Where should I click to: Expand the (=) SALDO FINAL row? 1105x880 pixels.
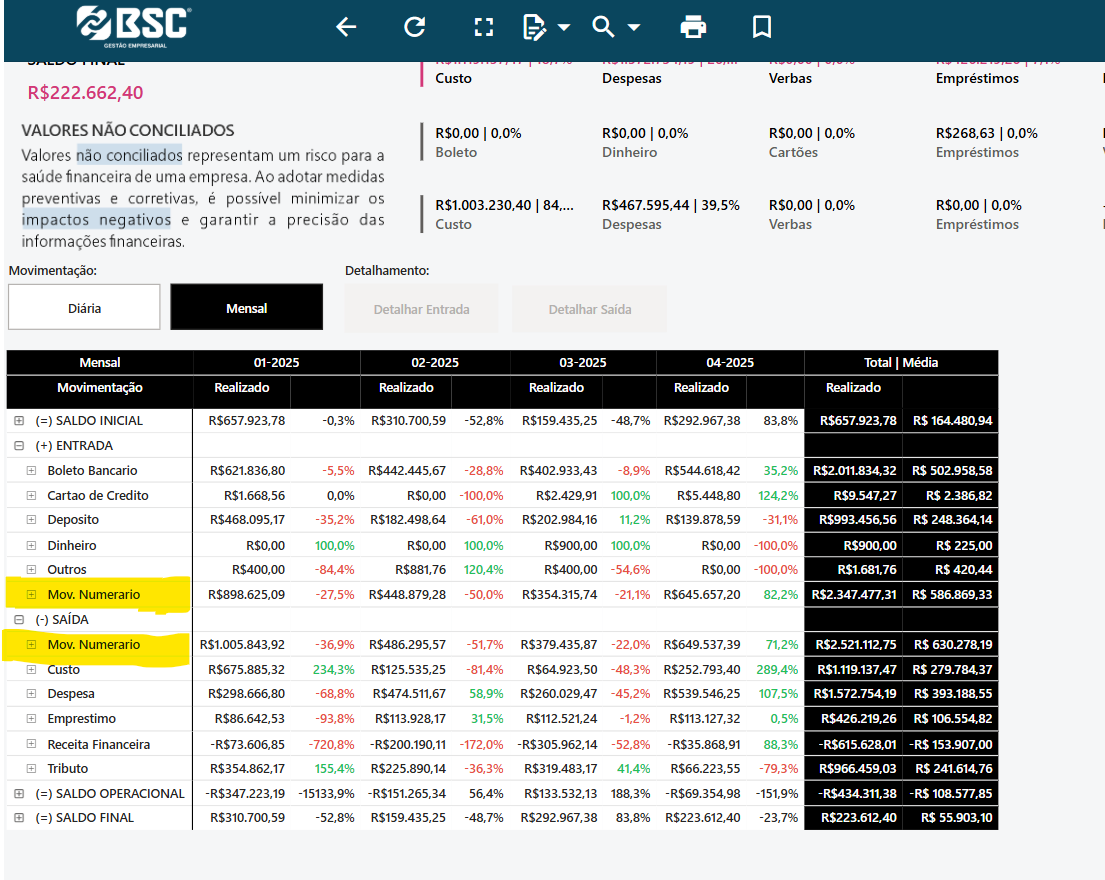[x=19, y=818]
